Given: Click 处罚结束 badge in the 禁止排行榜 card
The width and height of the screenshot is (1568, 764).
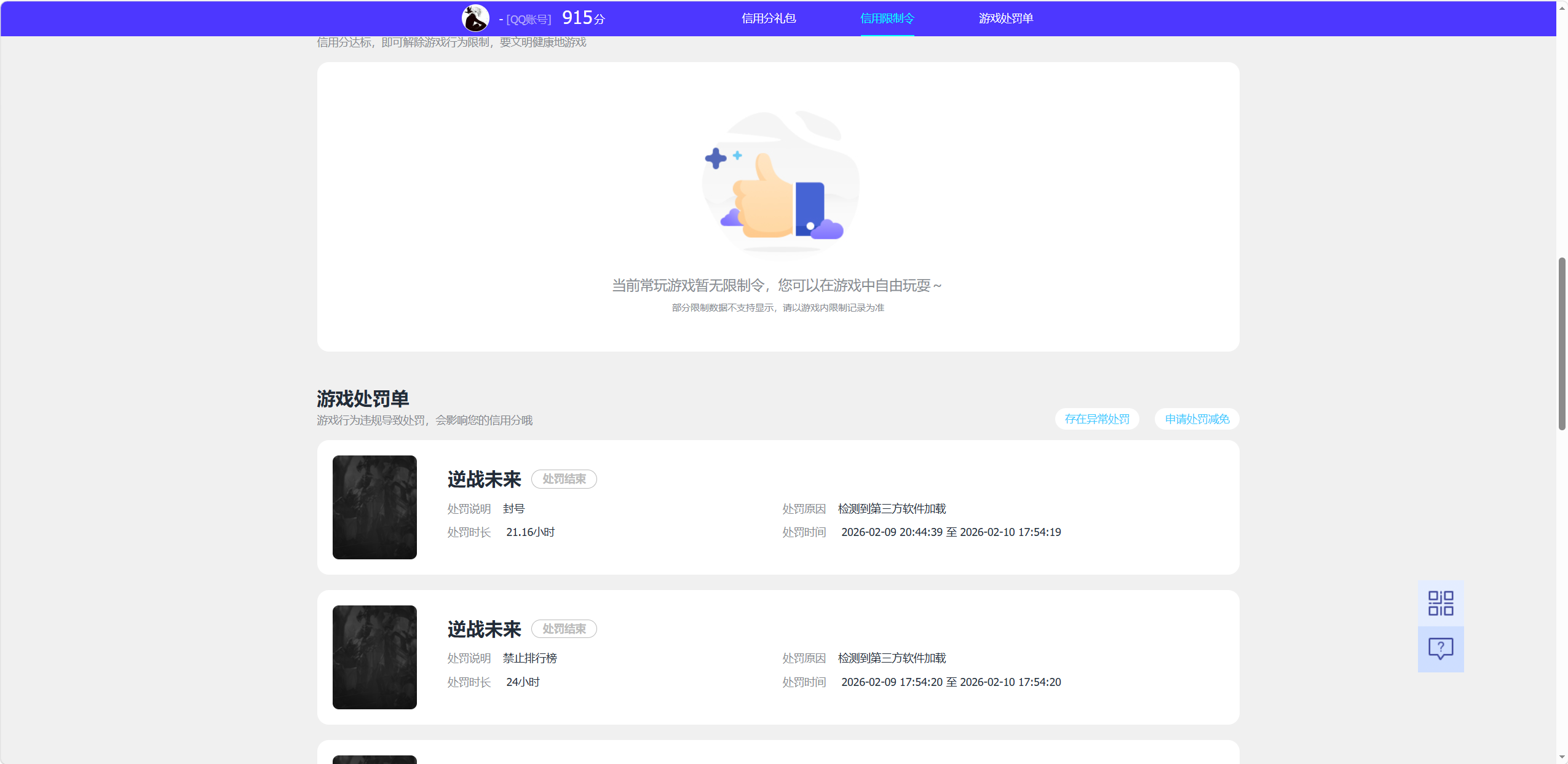Looking at the screenshot, I should click(564, 629).
